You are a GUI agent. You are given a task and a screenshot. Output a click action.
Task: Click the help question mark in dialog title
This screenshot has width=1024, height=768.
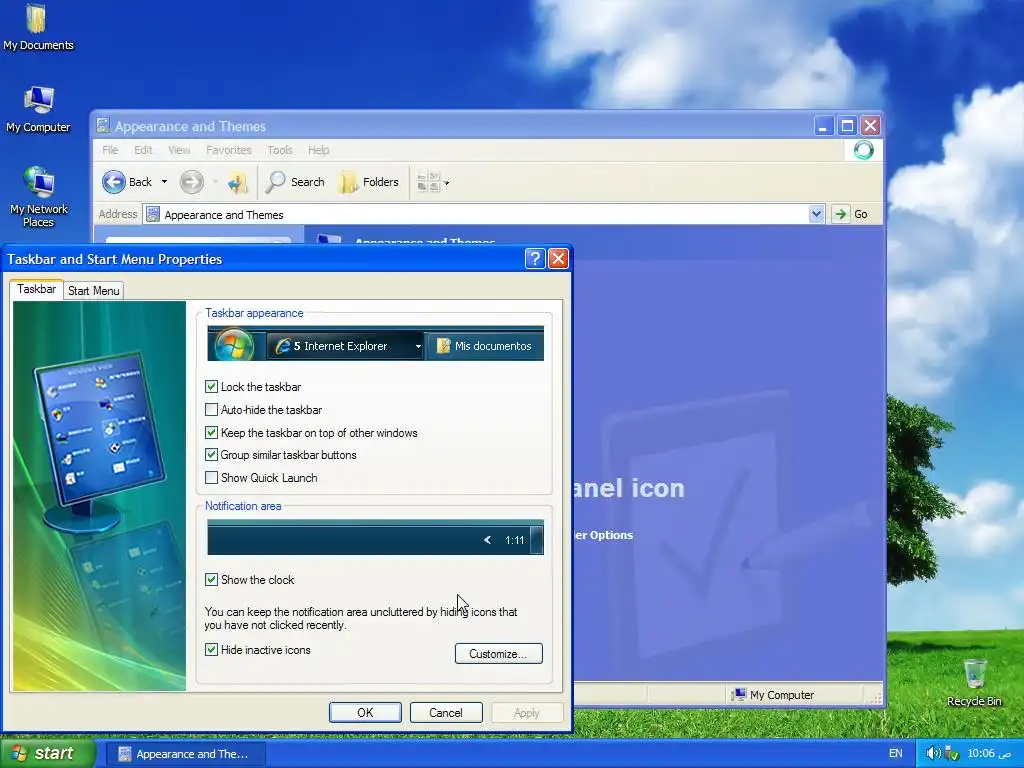534,259
